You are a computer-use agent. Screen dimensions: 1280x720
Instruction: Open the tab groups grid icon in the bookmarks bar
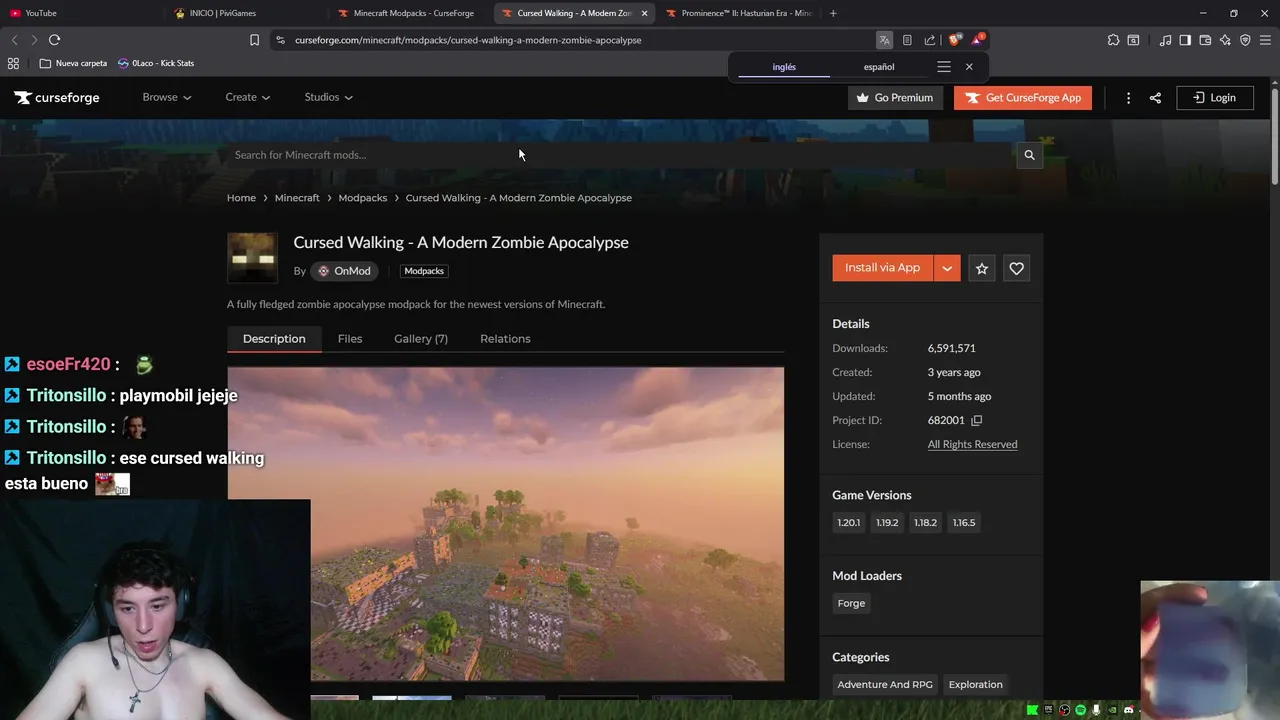coord(13,63)
